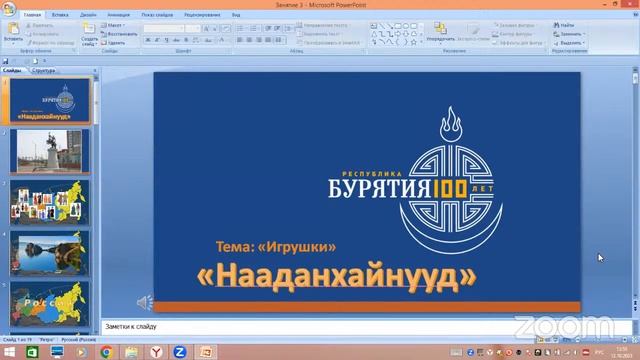Screen dimensions: 640x360
Task: Switch to the Дизайн ribbon tab
Action: tap(88, 15)
